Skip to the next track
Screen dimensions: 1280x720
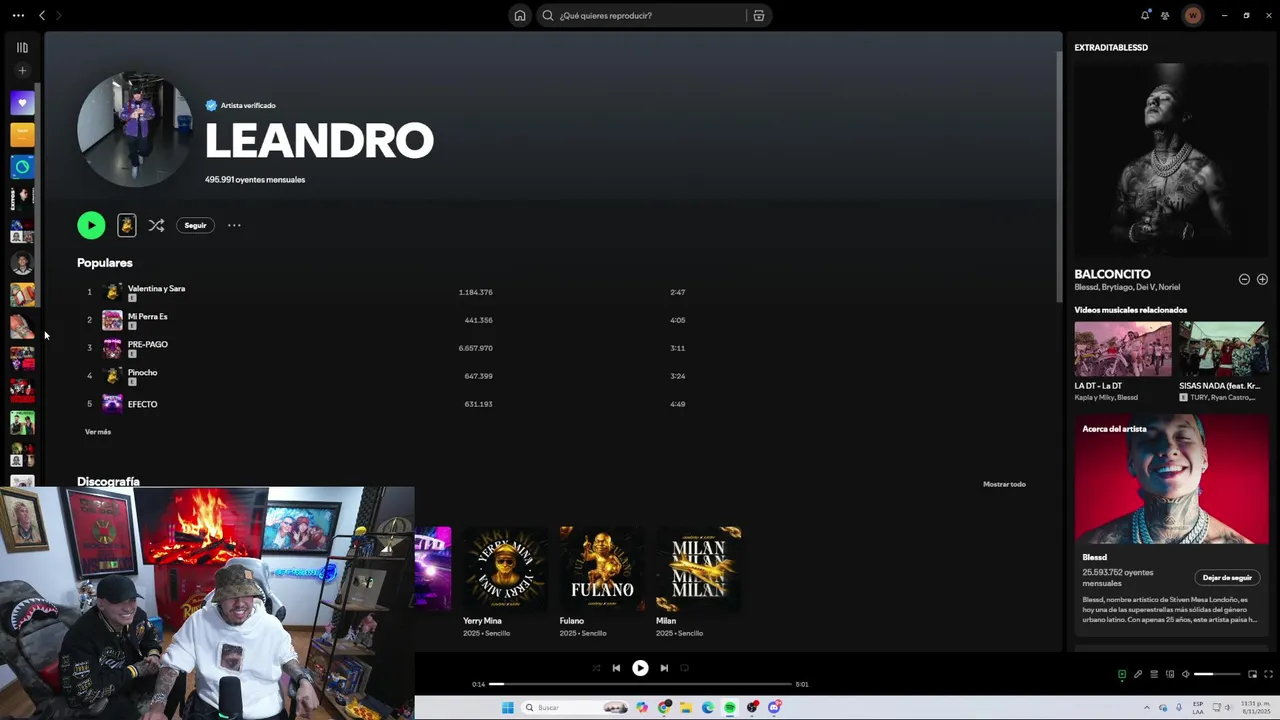tap(664, 668)
